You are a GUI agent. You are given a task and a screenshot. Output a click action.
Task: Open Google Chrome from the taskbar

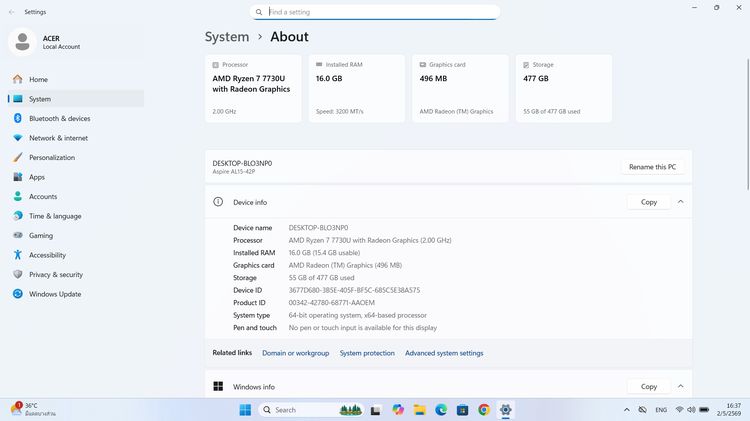(484, 410)
